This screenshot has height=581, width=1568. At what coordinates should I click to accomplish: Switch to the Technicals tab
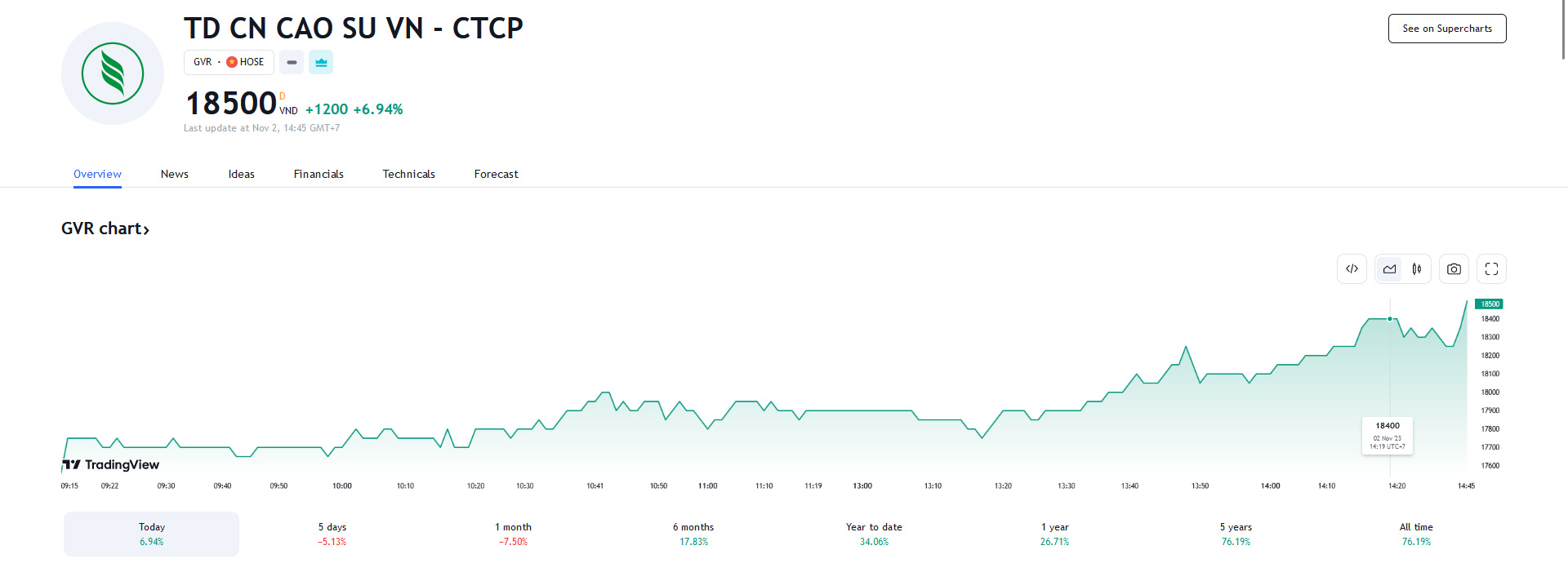click(408, 174)
